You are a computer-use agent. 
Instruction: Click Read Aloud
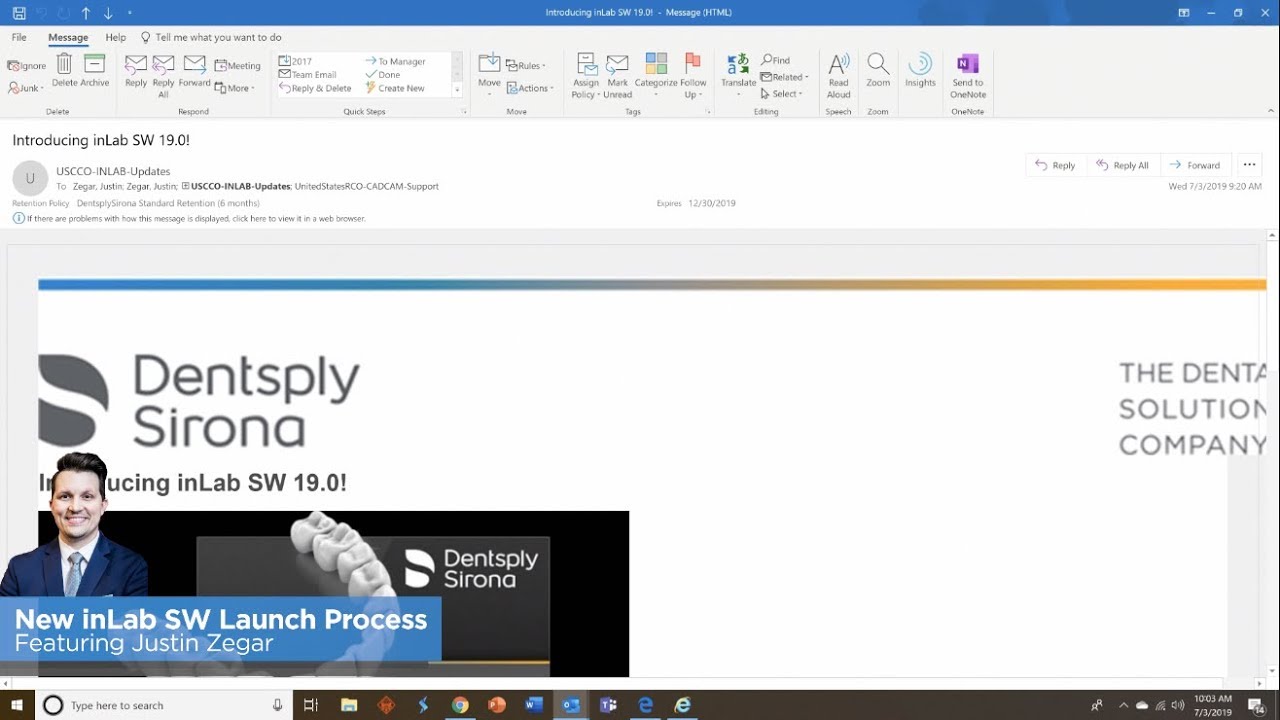[x=838, y=75]
